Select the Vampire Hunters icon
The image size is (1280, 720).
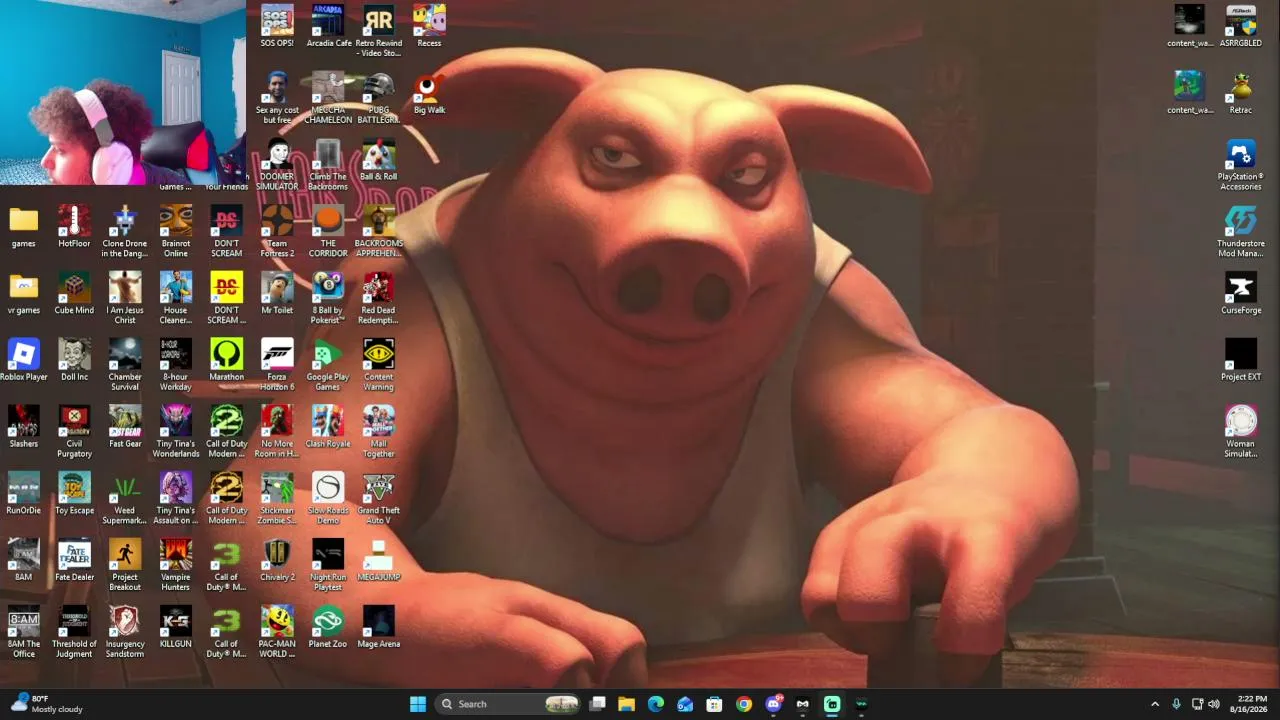[175, 567]
